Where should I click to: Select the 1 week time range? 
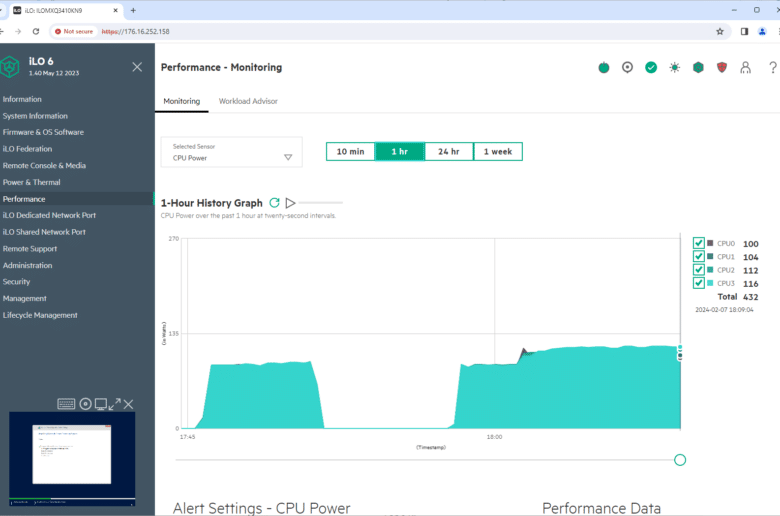tap(498, 151)
